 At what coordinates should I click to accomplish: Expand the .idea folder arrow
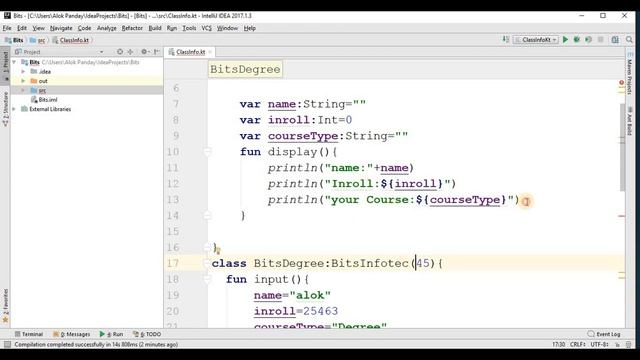pyautogui.click(x=23, y=71)
